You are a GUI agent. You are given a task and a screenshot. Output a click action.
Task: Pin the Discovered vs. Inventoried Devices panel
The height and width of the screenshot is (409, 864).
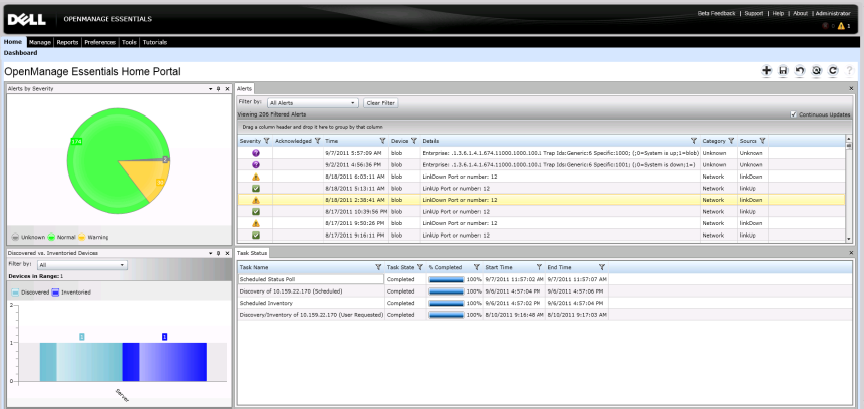coord(219,253)
